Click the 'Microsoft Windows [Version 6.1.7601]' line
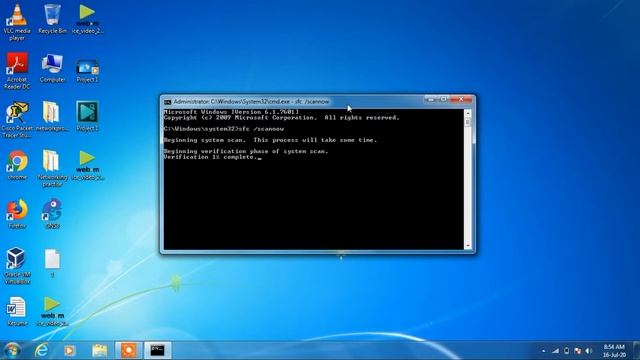The image size is (640, 360). pyautogui.click(x=231, y=112)
